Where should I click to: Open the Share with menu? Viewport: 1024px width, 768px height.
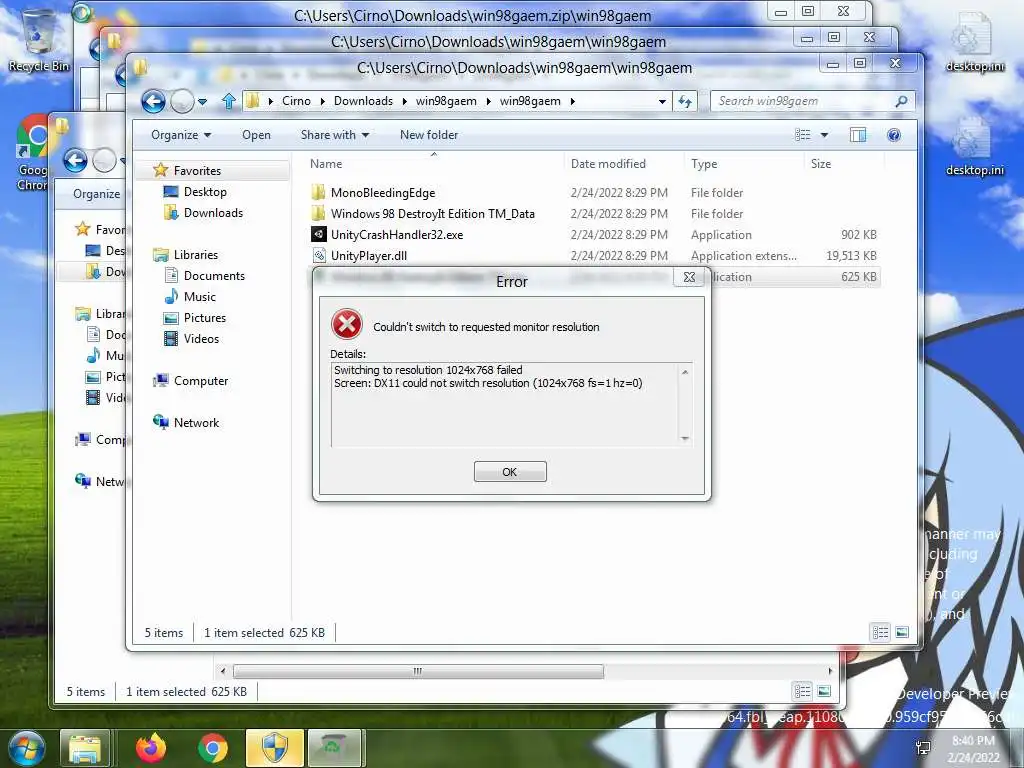click(334, 135)
